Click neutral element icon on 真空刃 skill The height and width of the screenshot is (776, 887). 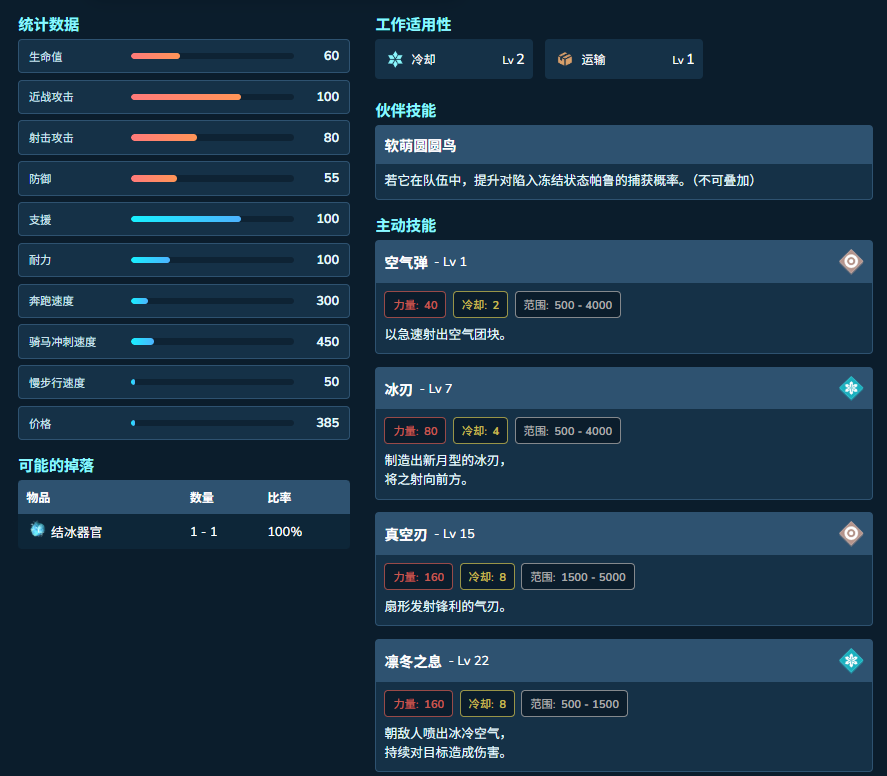tap(851, 533)
